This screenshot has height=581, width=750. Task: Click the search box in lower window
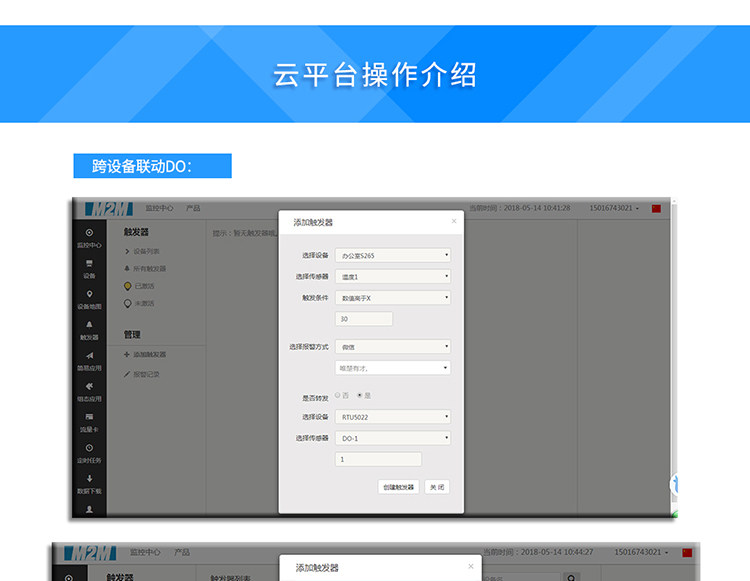point(521,577)
